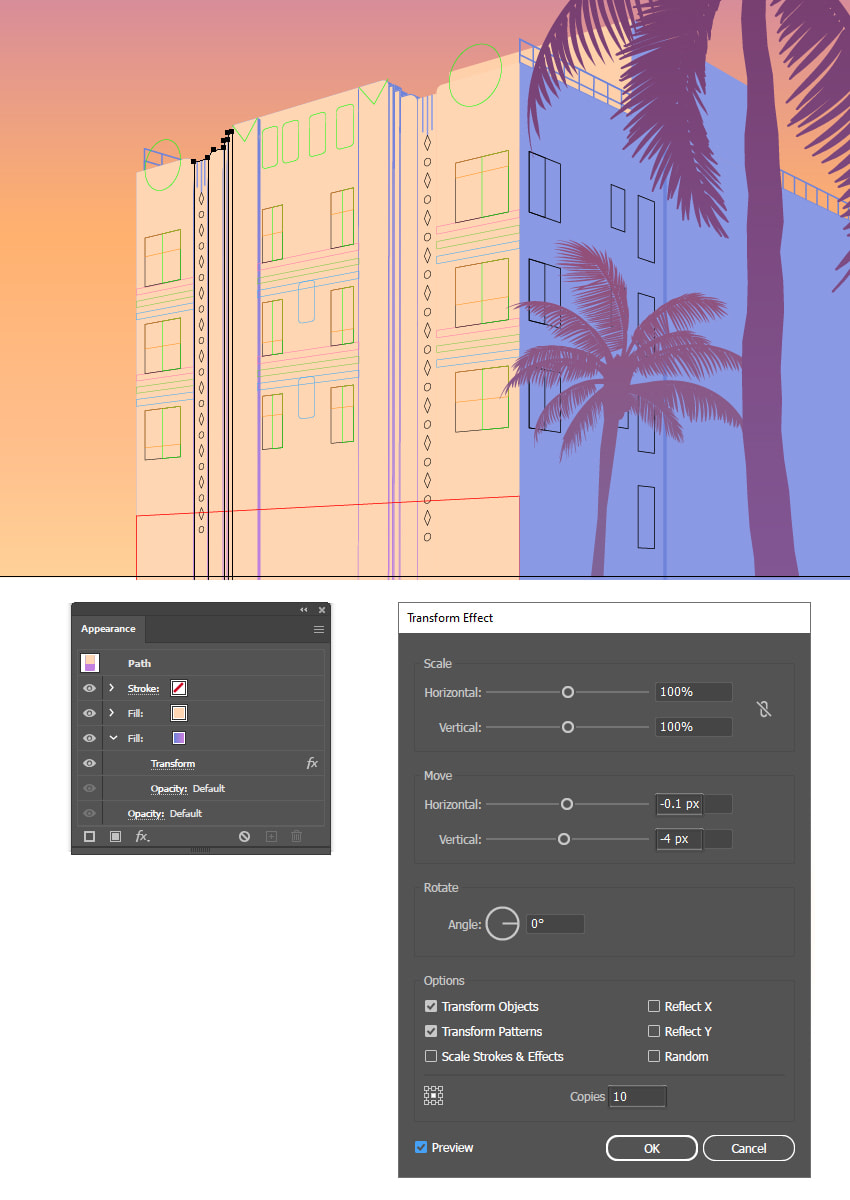Viewport: 850px width, 1200px height.
Task: Select the Appearance panel tab
Action: coord(108,629)
